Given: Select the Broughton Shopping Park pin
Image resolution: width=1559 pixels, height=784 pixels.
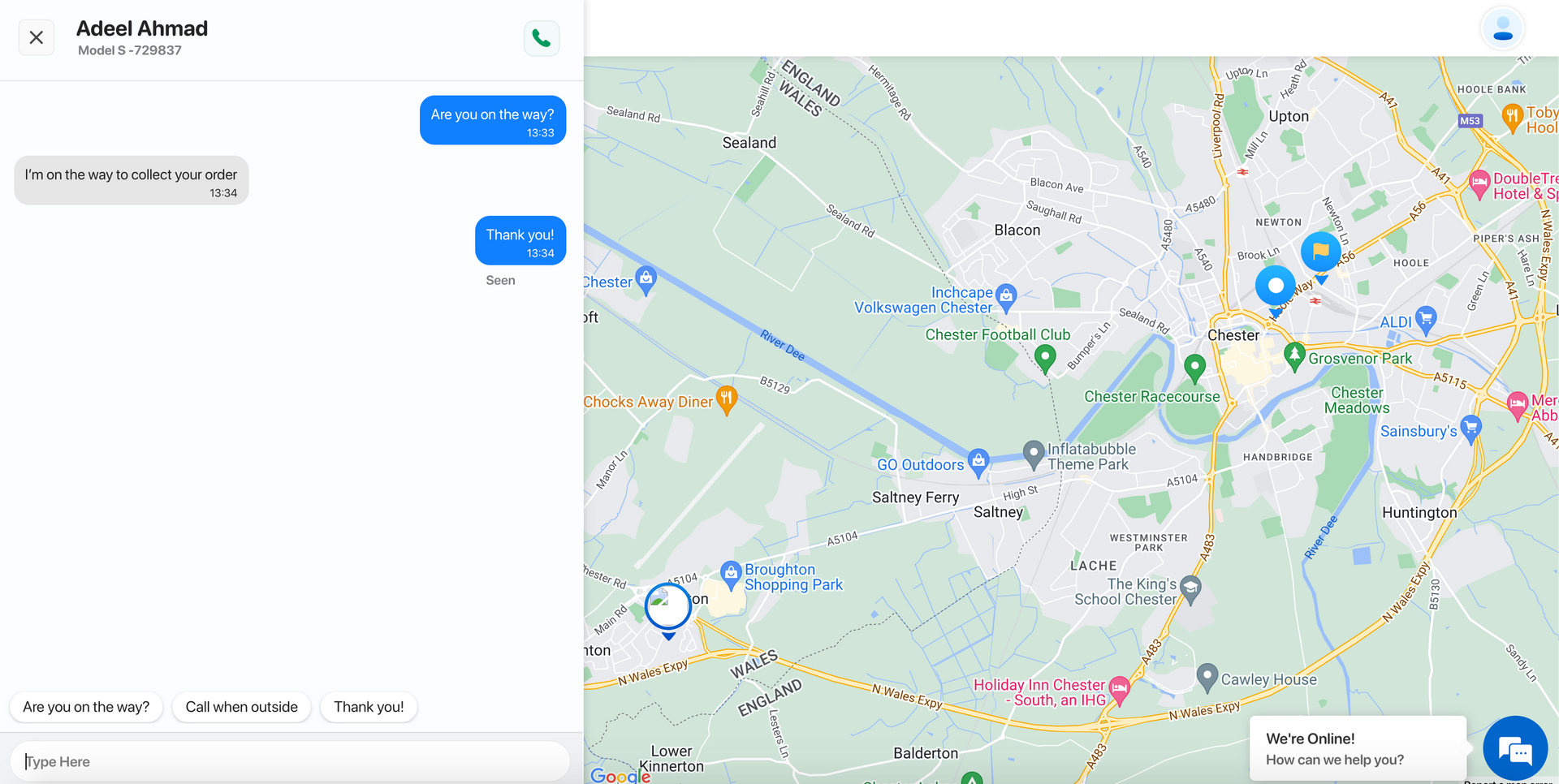Looking at the screenshot, I should coord(731,575).
